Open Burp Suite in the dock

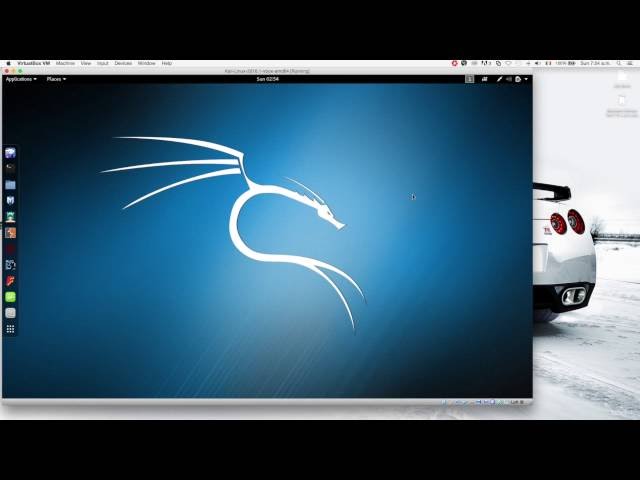[10, 233]
